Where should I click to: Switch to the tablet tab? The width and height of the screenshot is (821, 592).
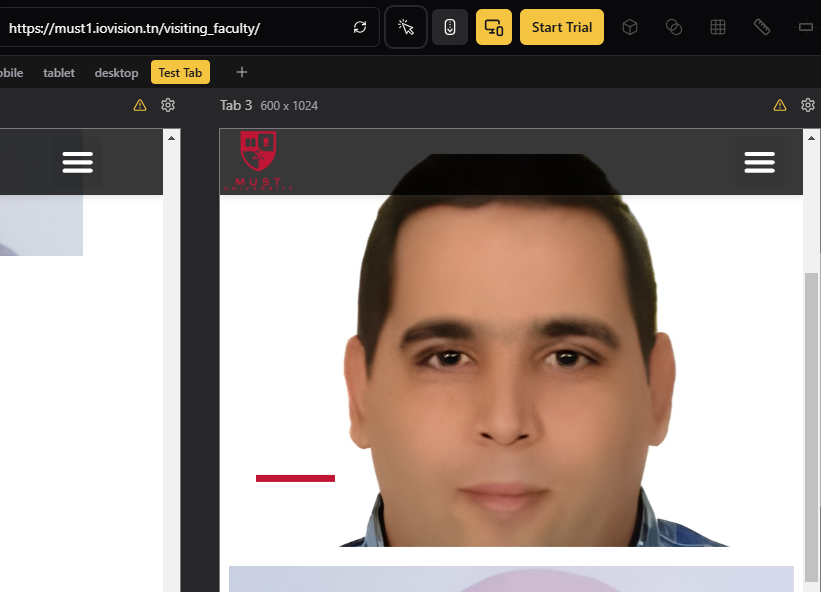(59, 73)
